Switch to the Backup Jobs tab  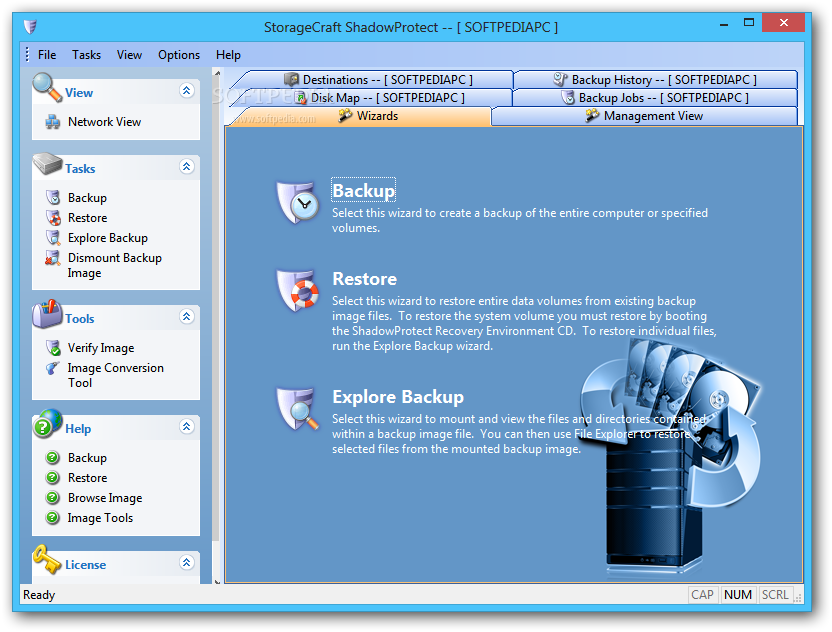point(655,98)
